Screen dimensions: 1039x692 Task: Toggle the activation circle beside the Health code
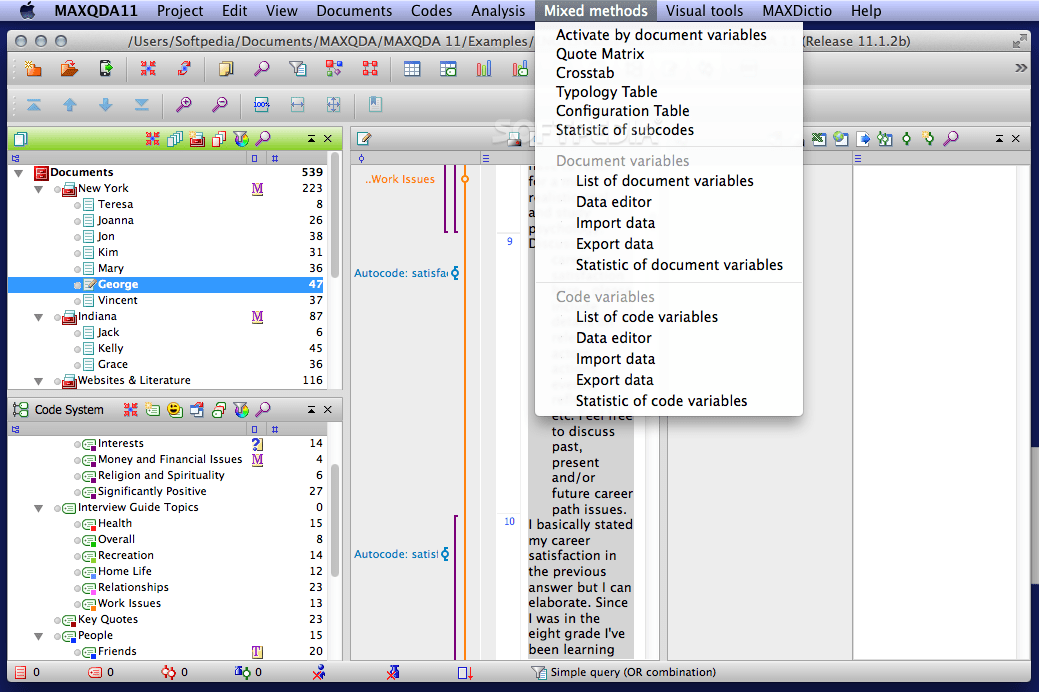pyautogui.click(x=78, y=524)
